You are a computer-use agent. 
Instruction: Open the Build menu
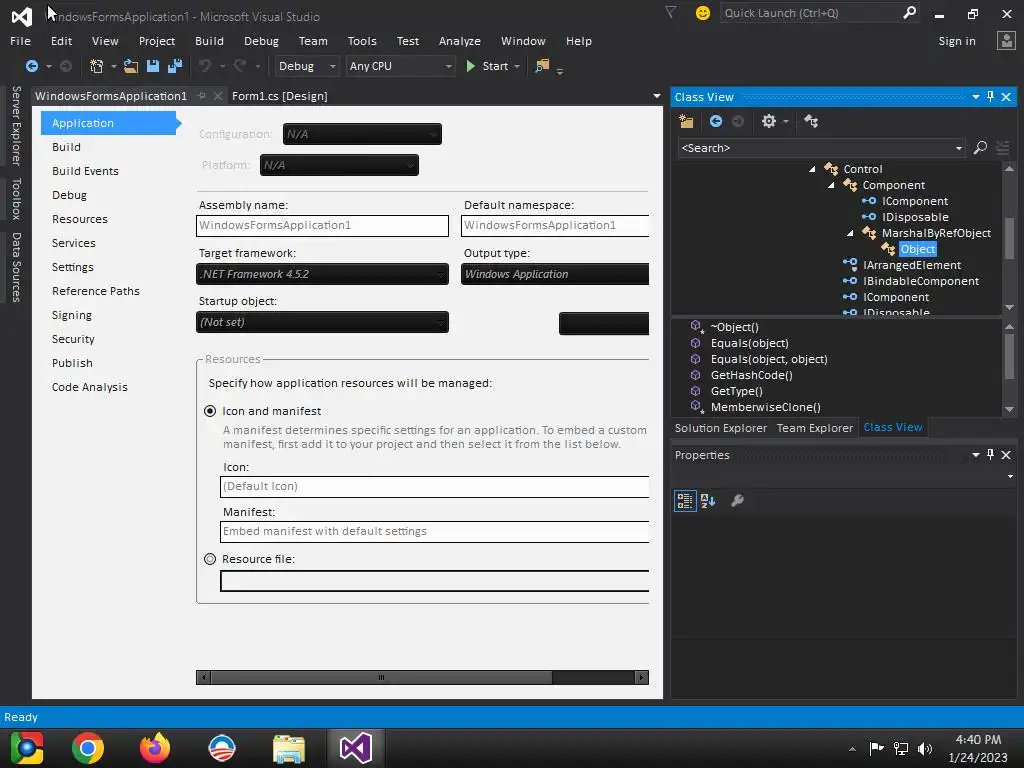(210, 41)
